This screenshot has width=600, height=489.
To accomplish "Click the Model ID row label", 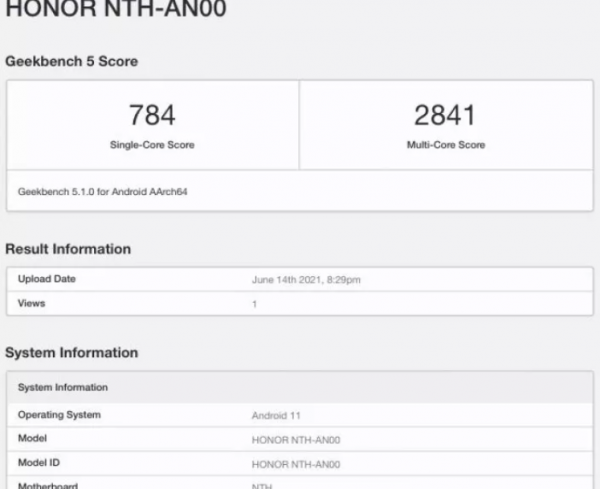I will pos(39,463).
